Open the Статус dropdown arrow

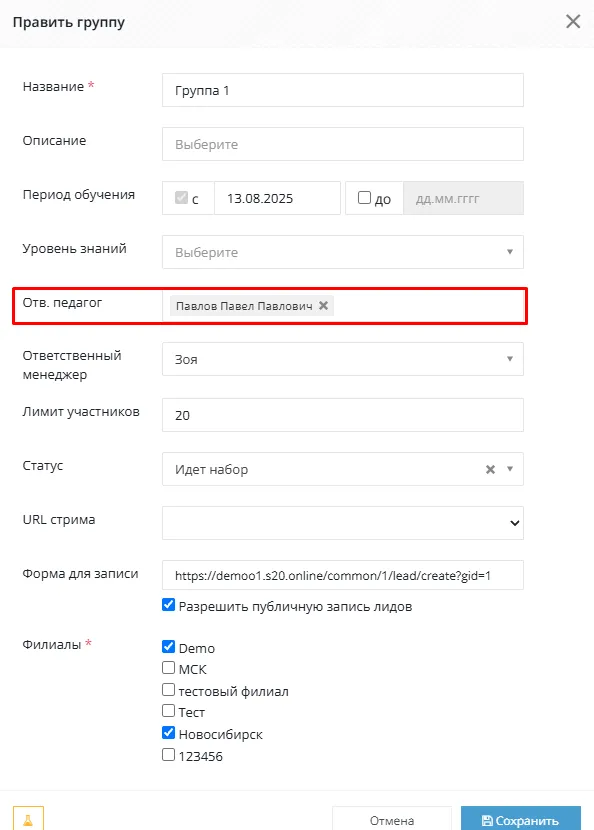510,469
